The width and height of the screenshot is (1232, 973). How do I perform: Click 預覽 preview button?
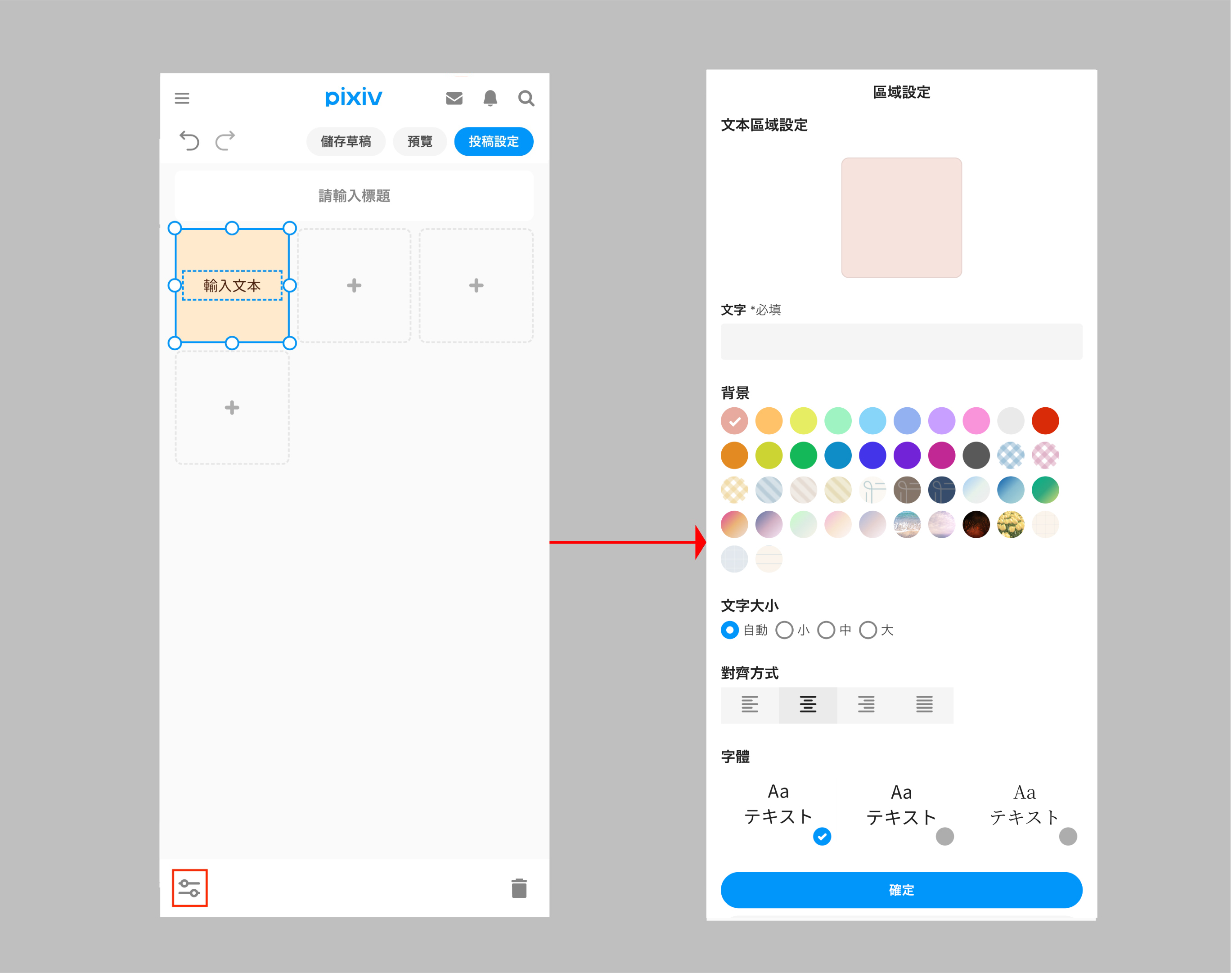click(420, 141)
